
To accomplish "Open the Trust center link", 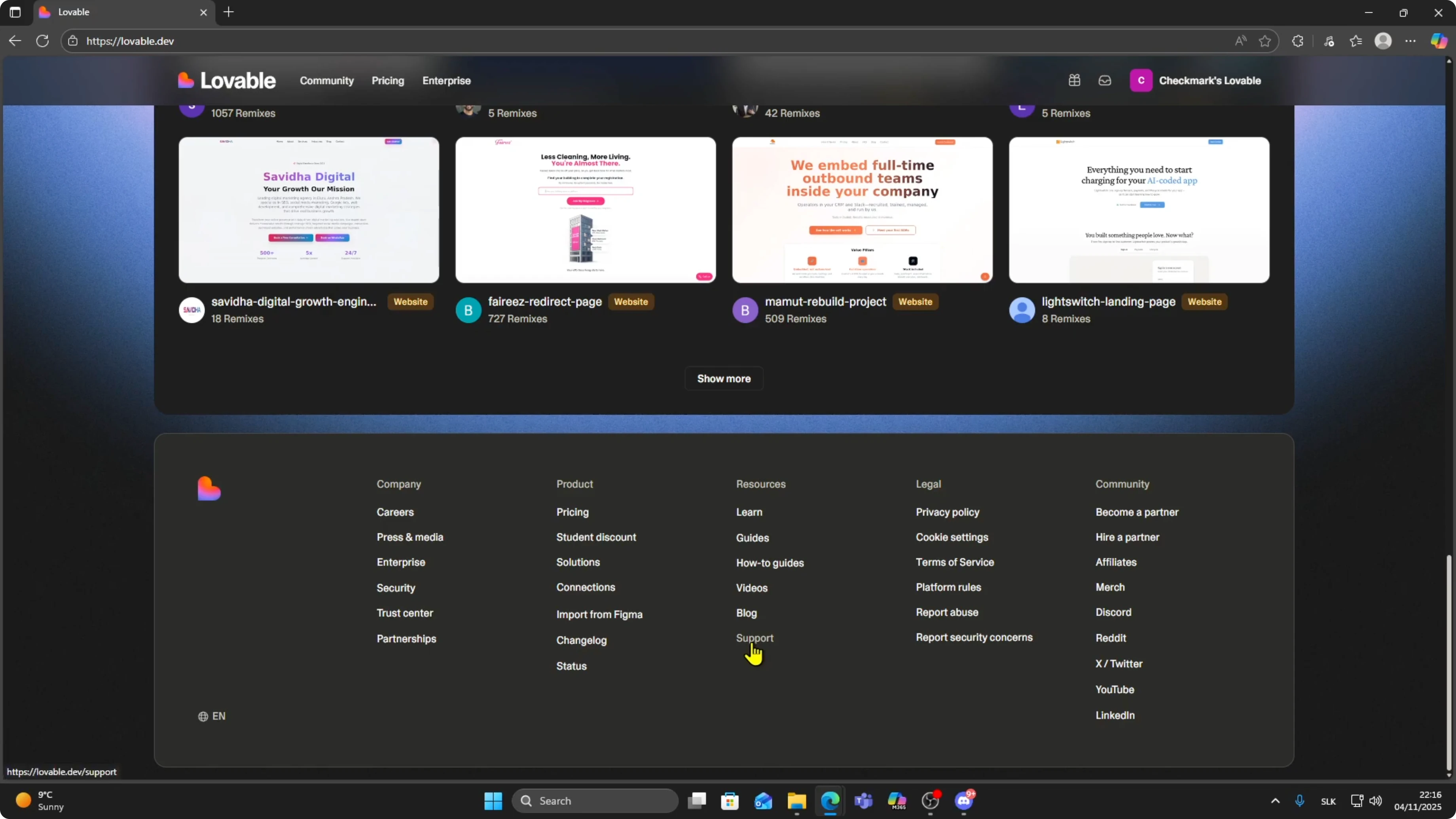I will [x=405, y=613].
